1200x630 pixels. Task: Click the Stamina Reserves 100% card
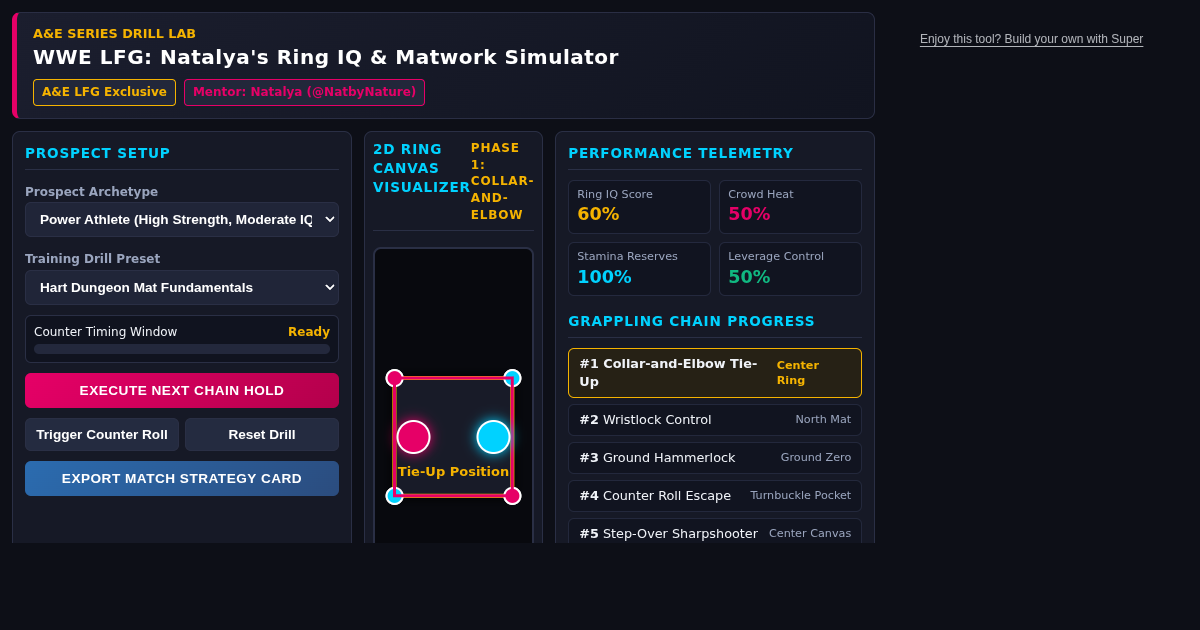click(x=639, y=269)
